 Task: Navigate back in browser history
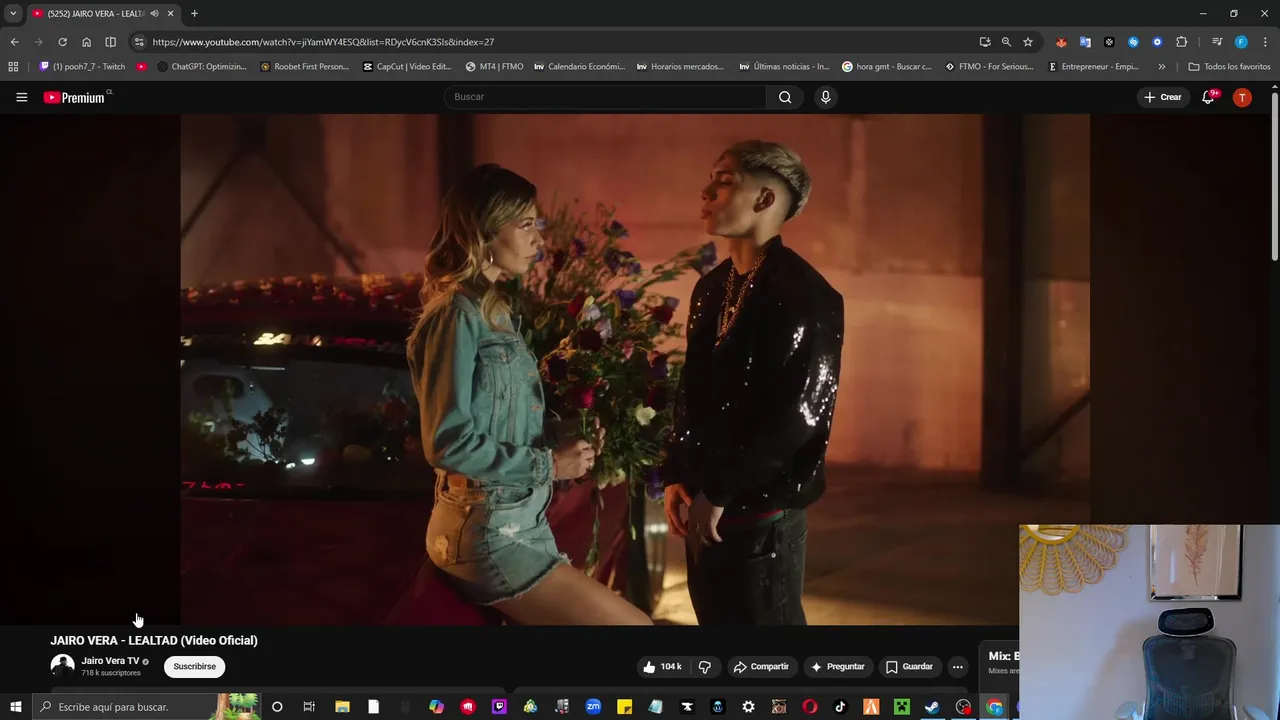pos(14,42)
